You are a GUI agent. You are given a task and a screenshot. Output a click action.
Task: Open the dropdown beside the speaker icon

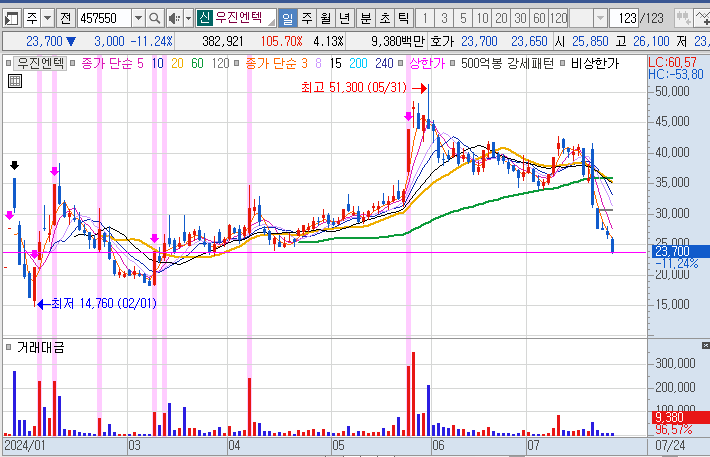[188, 19]
